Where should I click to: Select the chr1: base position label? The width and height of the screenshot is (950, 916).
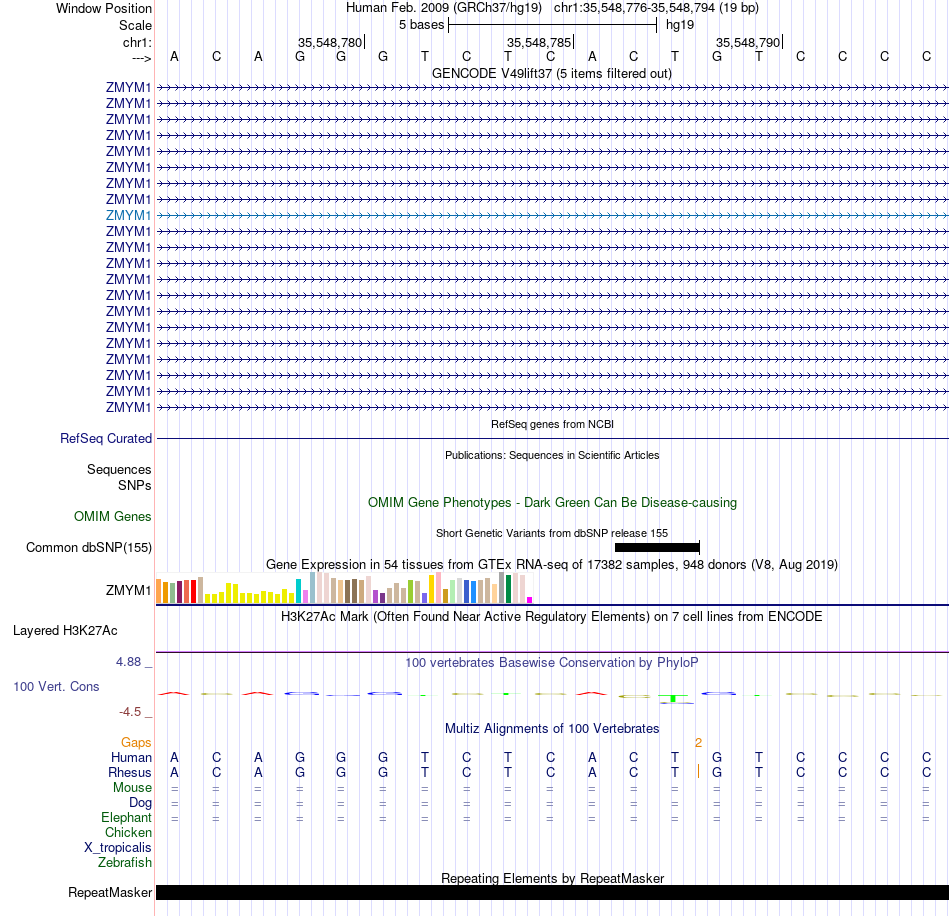137,42
